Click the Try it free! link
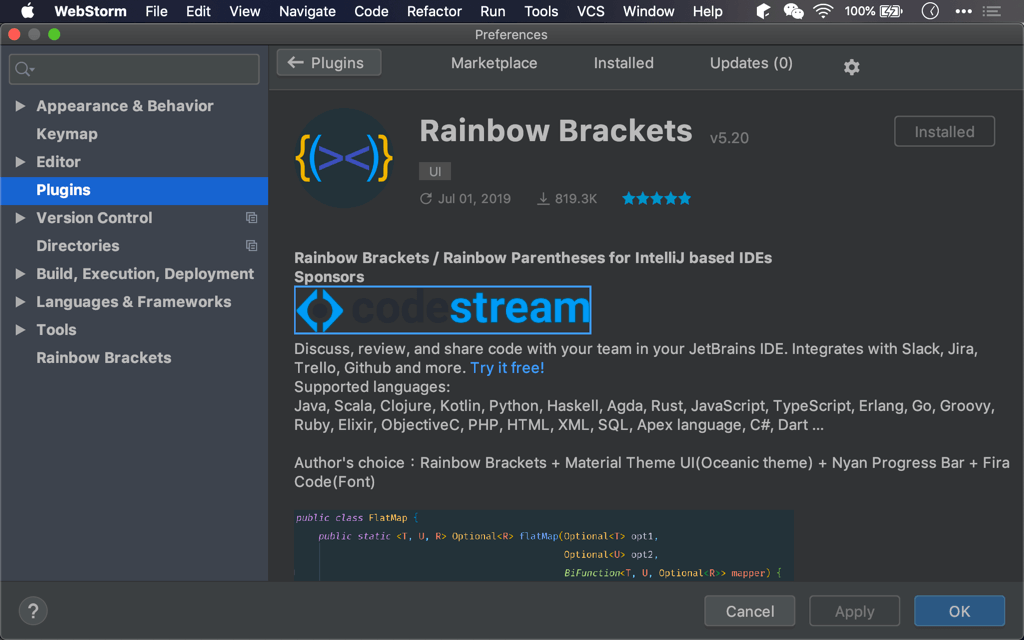 pyautogui.click(x=507, y=367)
